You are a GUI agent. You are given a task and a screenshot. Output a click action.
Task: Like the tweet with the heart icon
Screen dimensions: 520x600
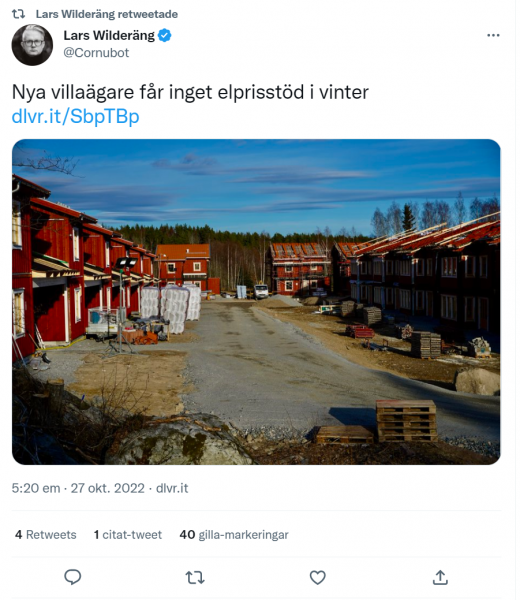pyautogui.click(x=318, y=577)
